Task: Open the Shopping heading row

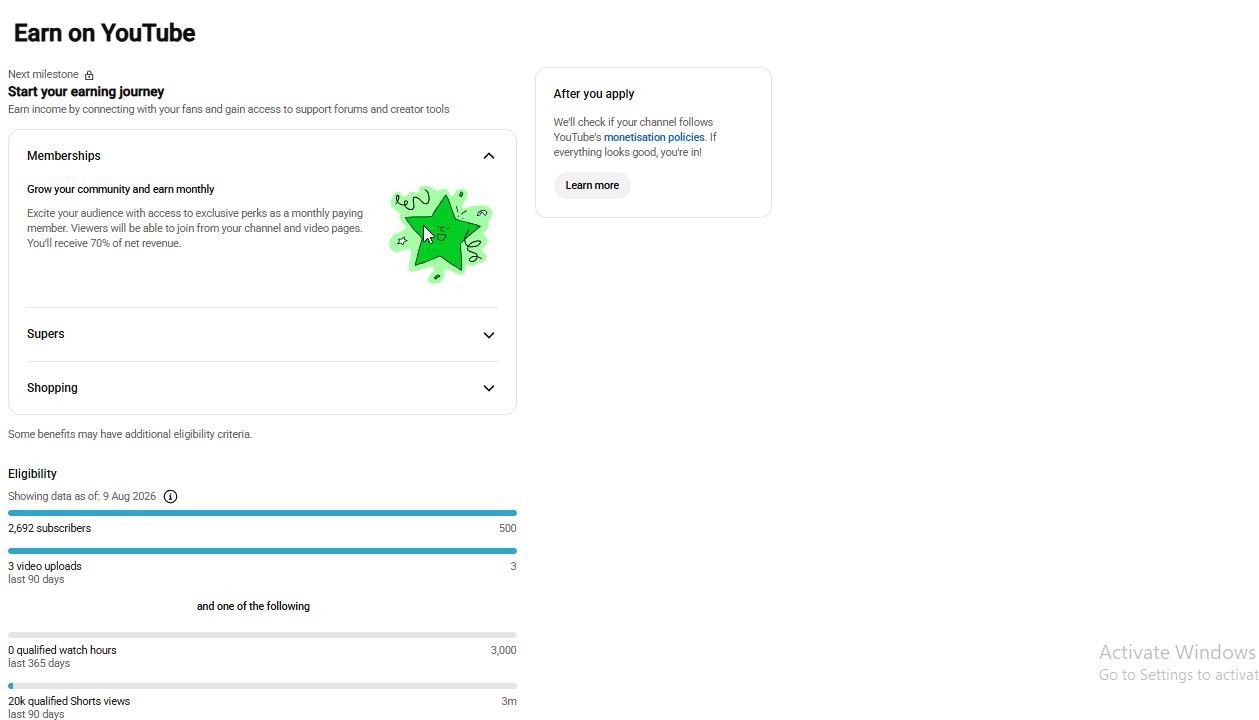Action: coord(262,388)
